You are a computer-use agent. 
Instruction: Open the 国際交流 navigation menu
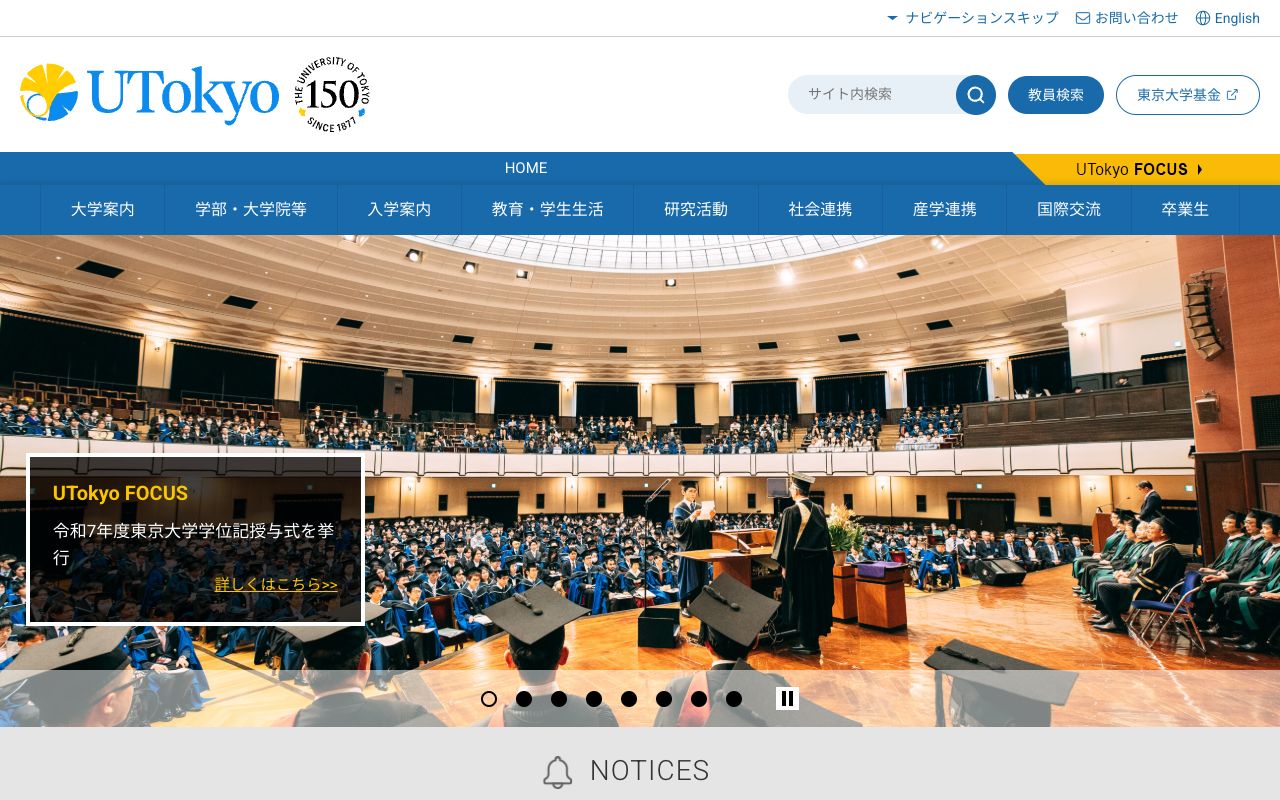pyautogui.click(x=1067, y=210)
